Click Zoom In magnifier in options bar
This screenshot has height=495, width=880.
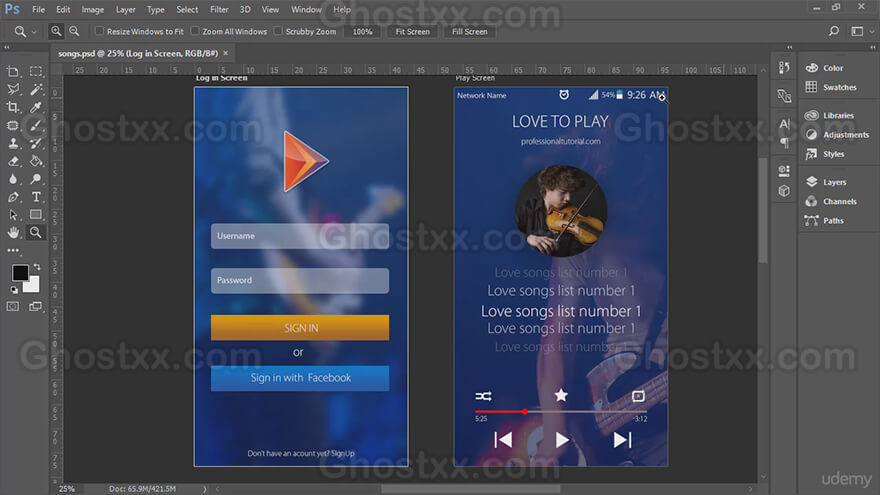[x=56, y=31]
